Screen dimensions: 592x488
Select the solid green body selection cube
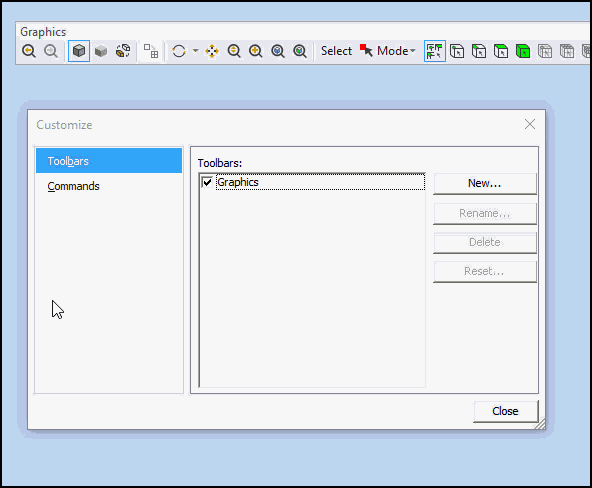point(523,51)
